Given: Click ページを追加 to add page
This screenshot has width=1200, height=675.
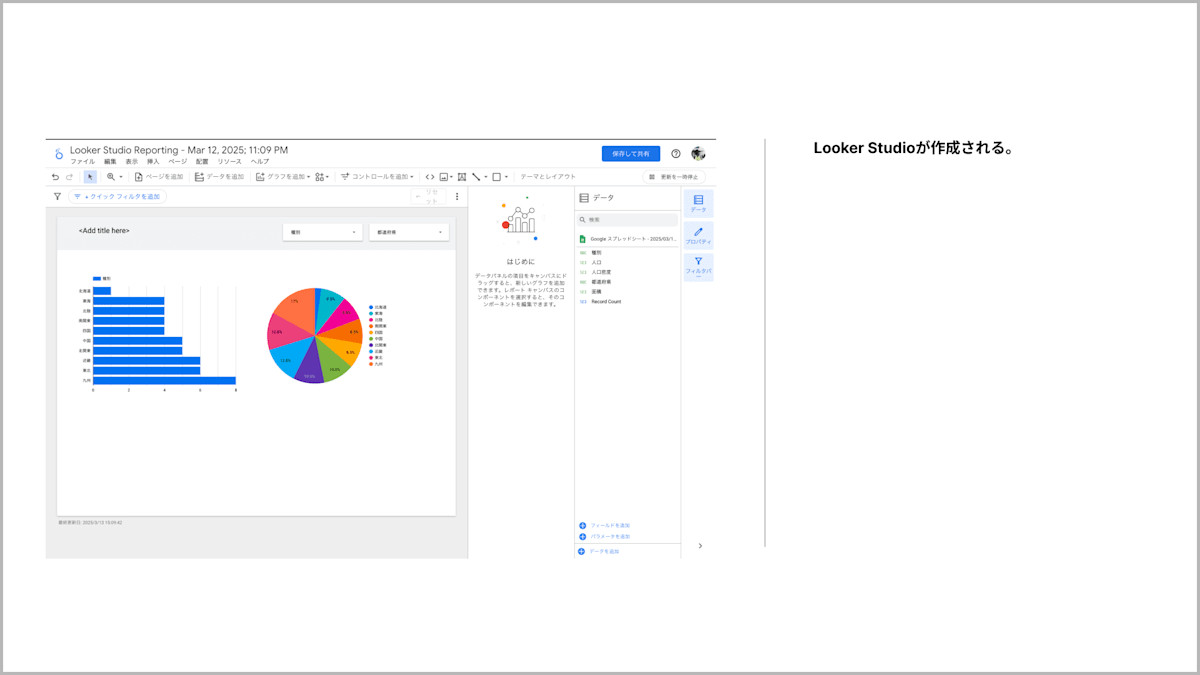Looking at the screenshot, I should click(x=159, y=177).
